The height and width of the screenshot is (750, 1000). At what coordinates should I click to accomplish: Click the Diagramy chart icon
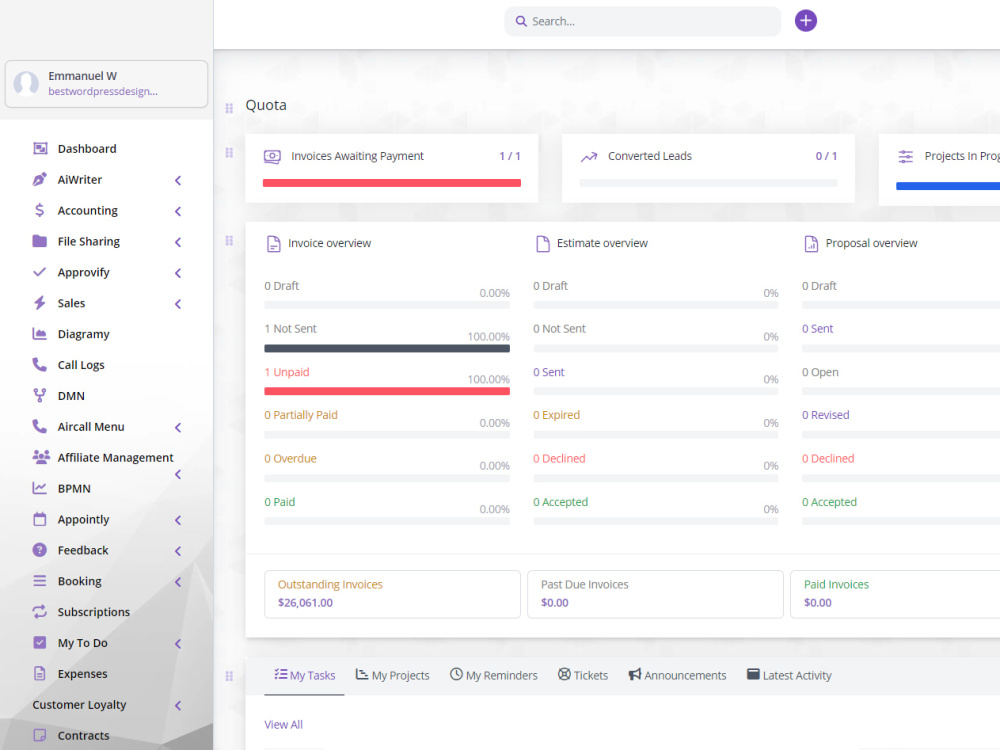[x=40, y=334]
